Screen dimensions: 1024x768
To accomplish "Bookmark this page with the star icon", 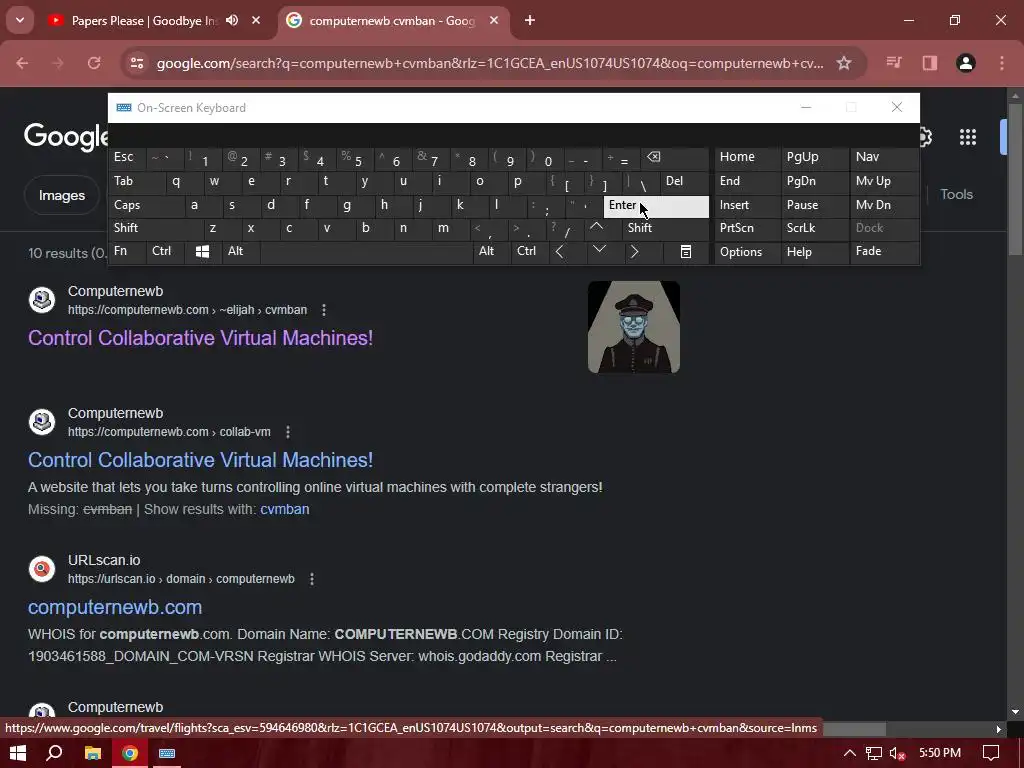I will tap(844, 63).
